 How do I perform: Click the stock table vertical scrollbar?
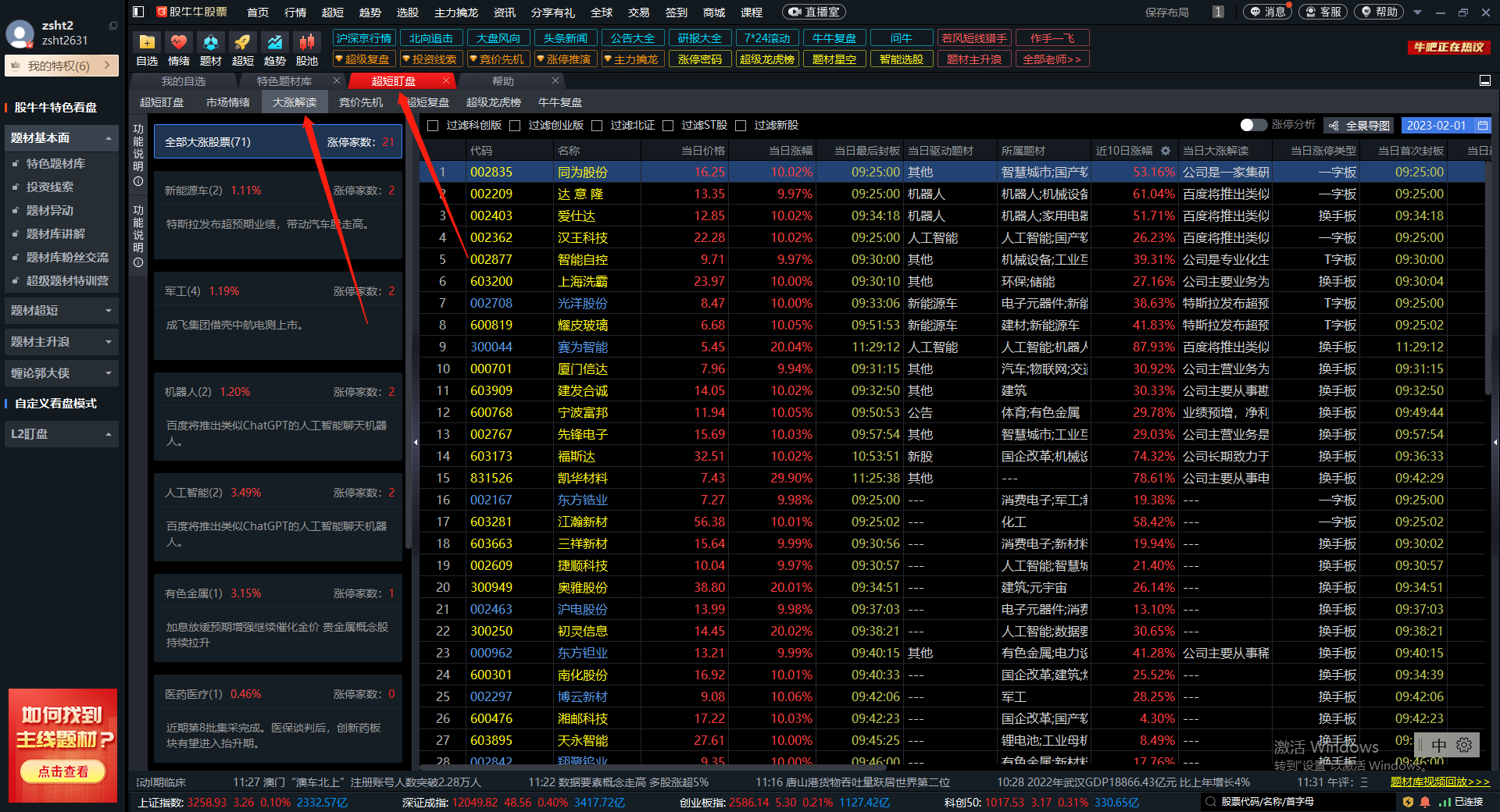tap(1489, 280)
